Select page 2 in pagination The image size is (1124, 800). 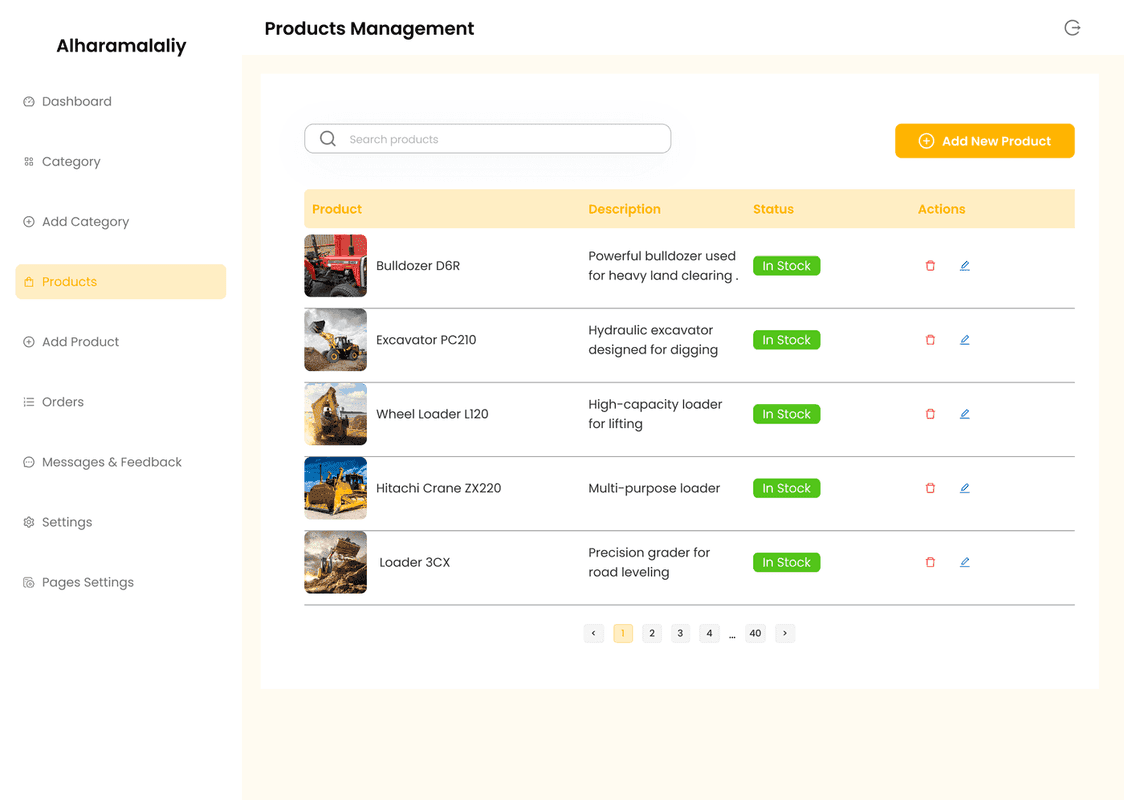[x=652, y=633]
